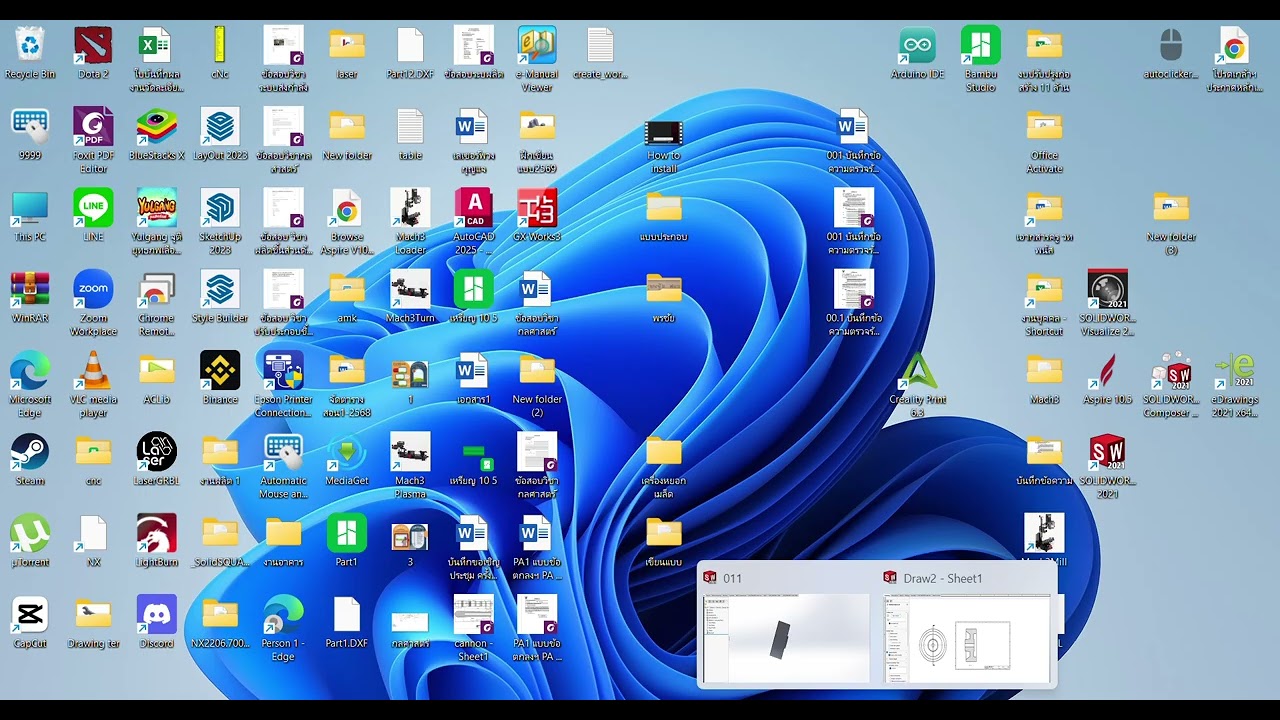
Task: Click the table file icon
Action: tap(410, 134)
